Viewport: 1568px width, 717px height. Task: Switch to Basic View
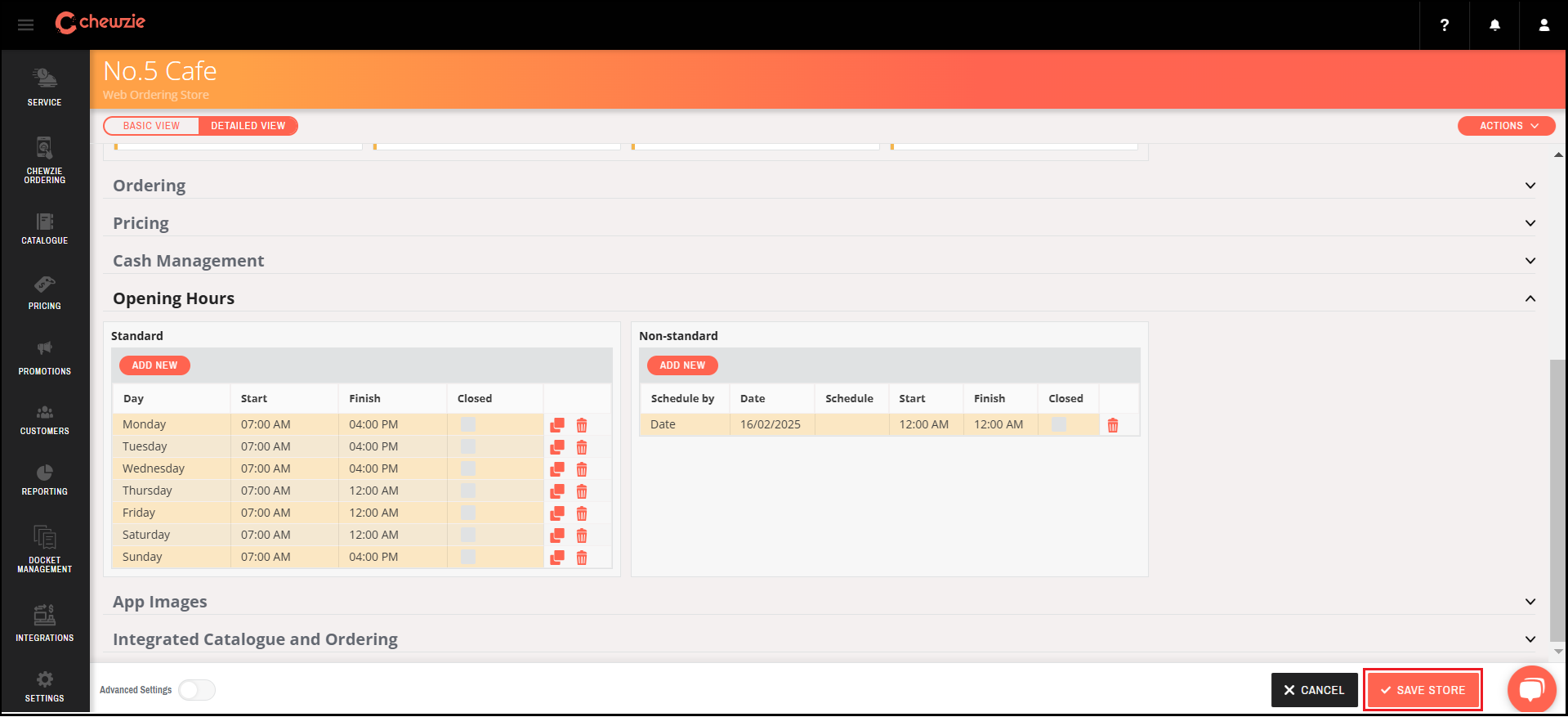(x=151, y=126)
